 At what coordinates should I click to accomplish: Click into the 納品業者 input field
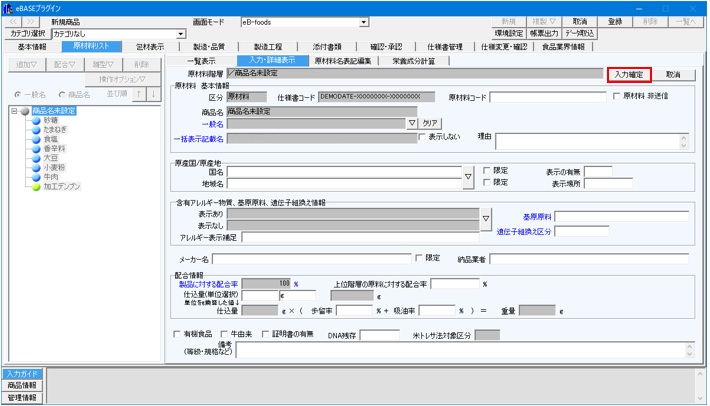(589, 259)
